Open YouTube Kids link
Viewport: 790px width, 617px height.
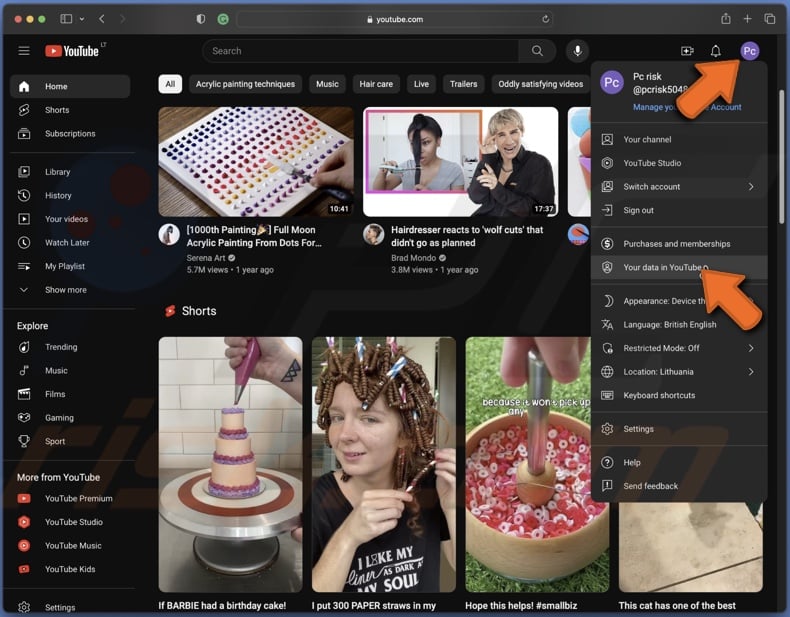(70, 569)
